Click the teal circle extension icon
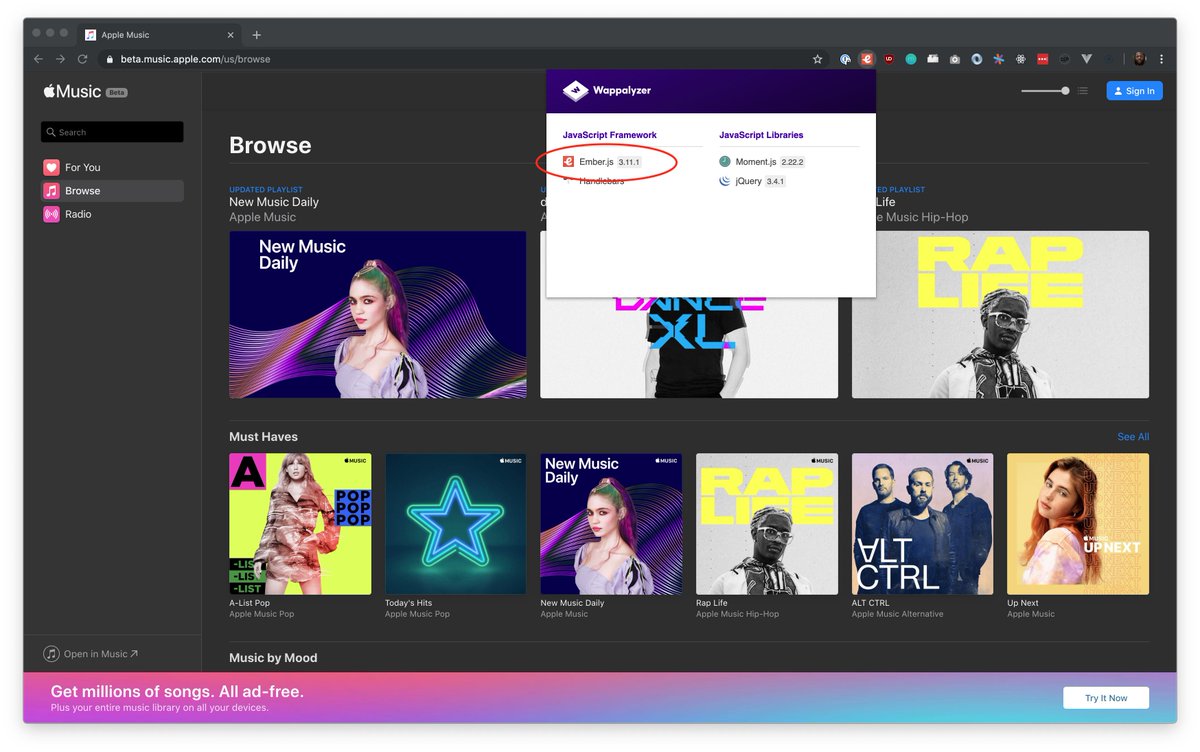The image size is (1200, 752). (x=911, y=59)
